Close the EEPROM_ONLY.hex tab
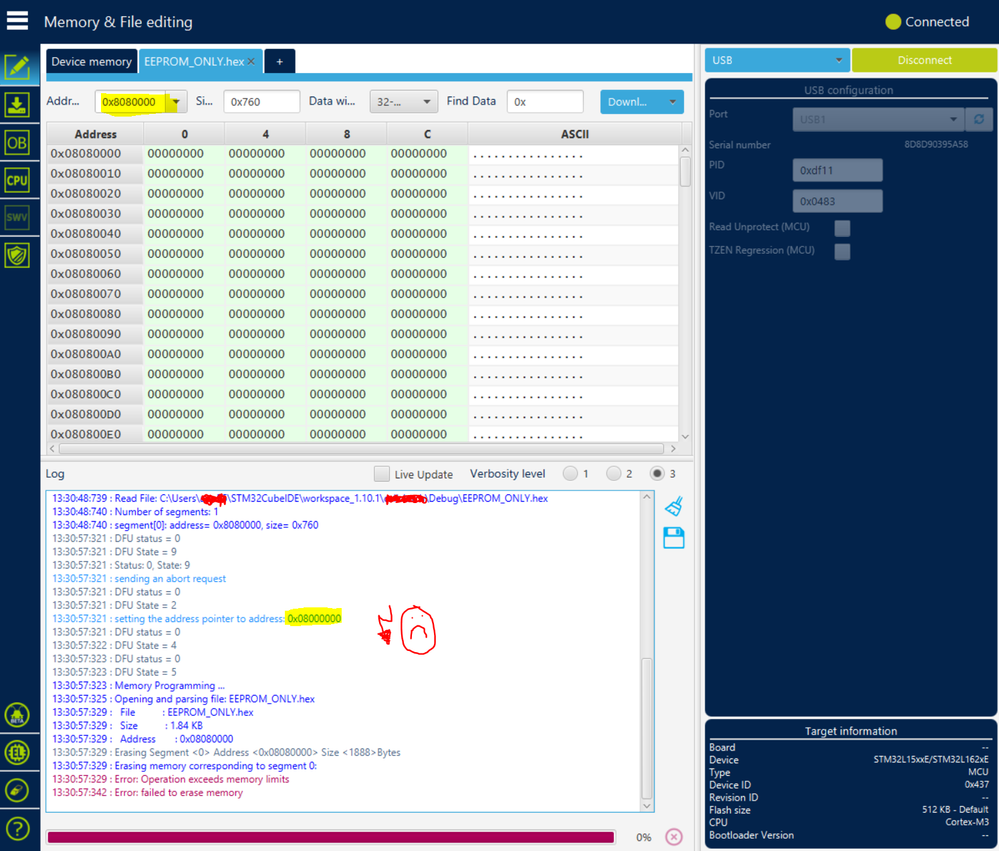This screenshot has width=999, height=851. coord(251,62)
